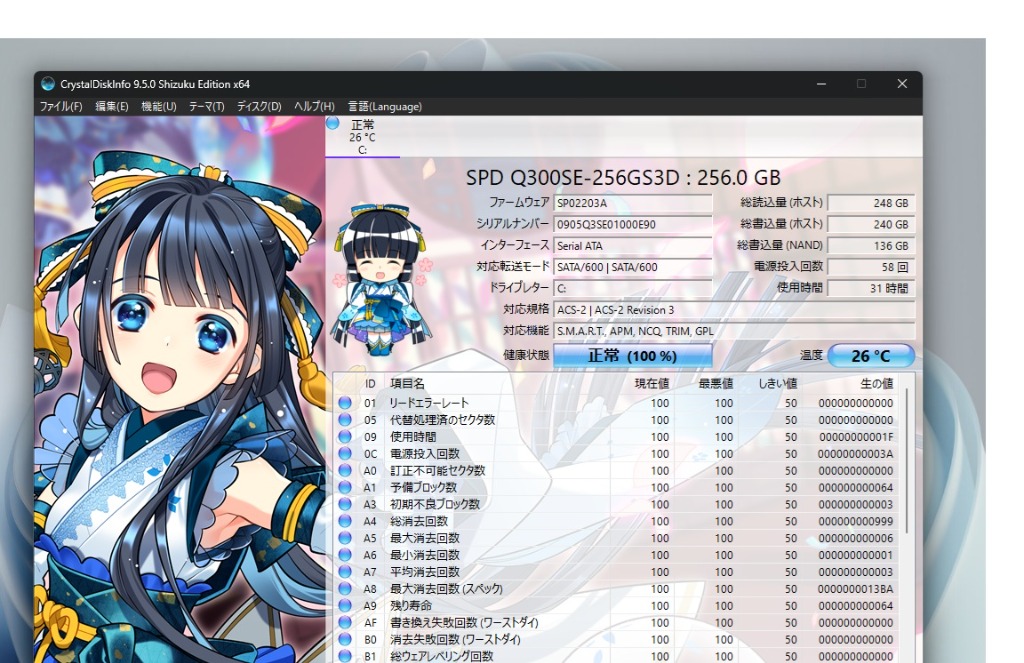Click raw value 00000000001F
Viewport: 1024px width, 663px height.
pyautogui.click(x=856, y=437)
